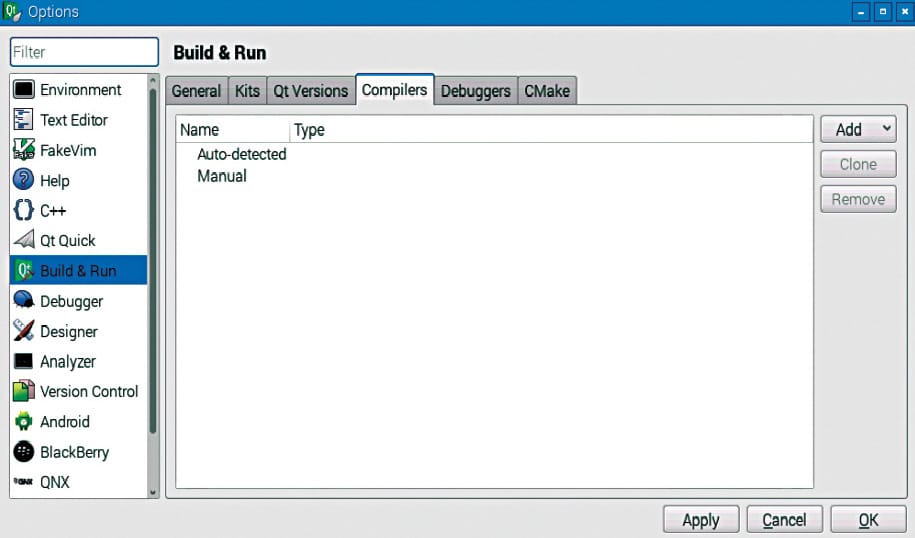This screenshot has height=538, width=915.
Task: Open the Text Editor settings icon
Action: 24,120
